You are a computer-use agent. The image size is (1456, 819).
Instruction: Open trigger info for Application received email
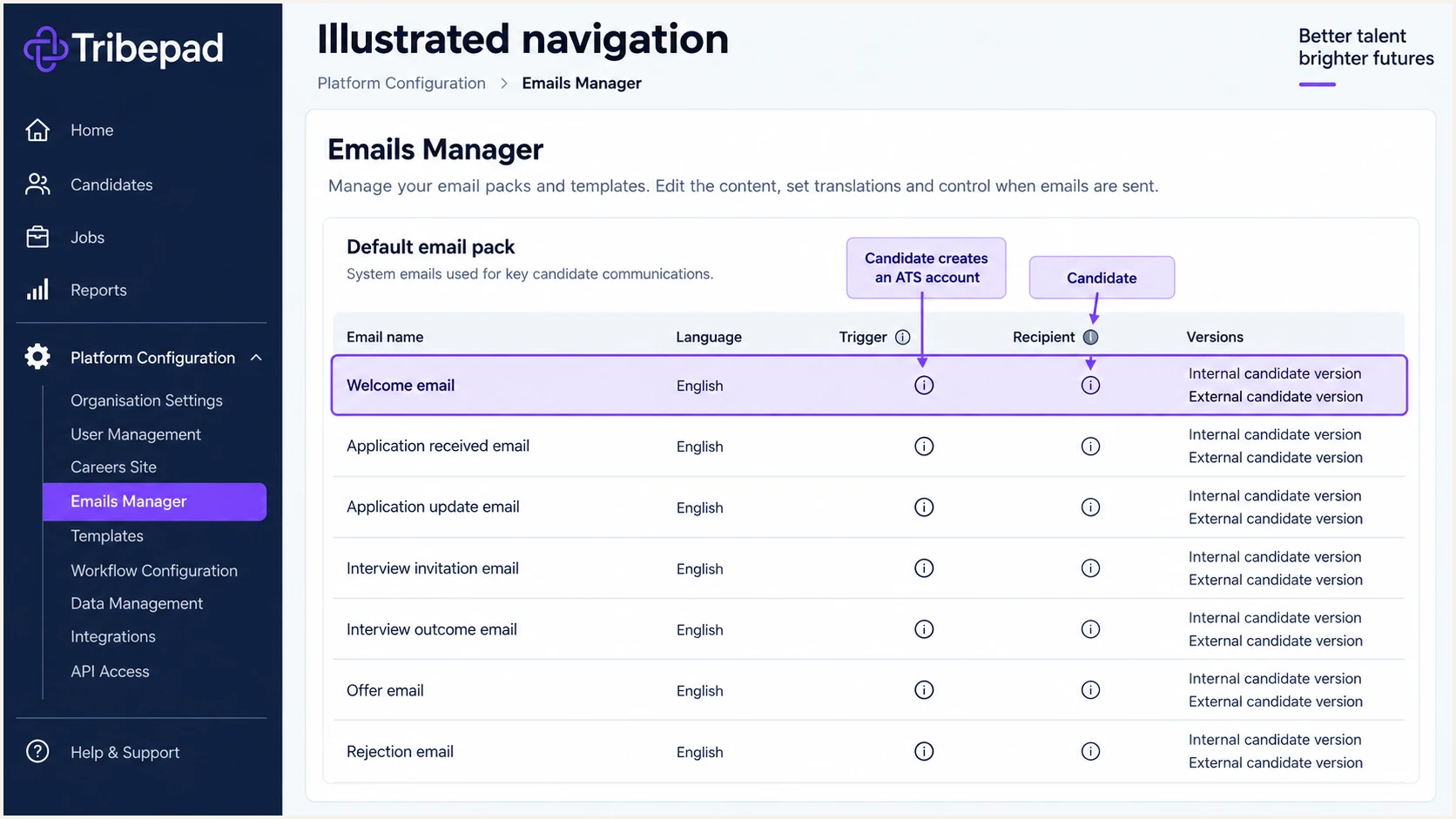(x=924, y=446)
